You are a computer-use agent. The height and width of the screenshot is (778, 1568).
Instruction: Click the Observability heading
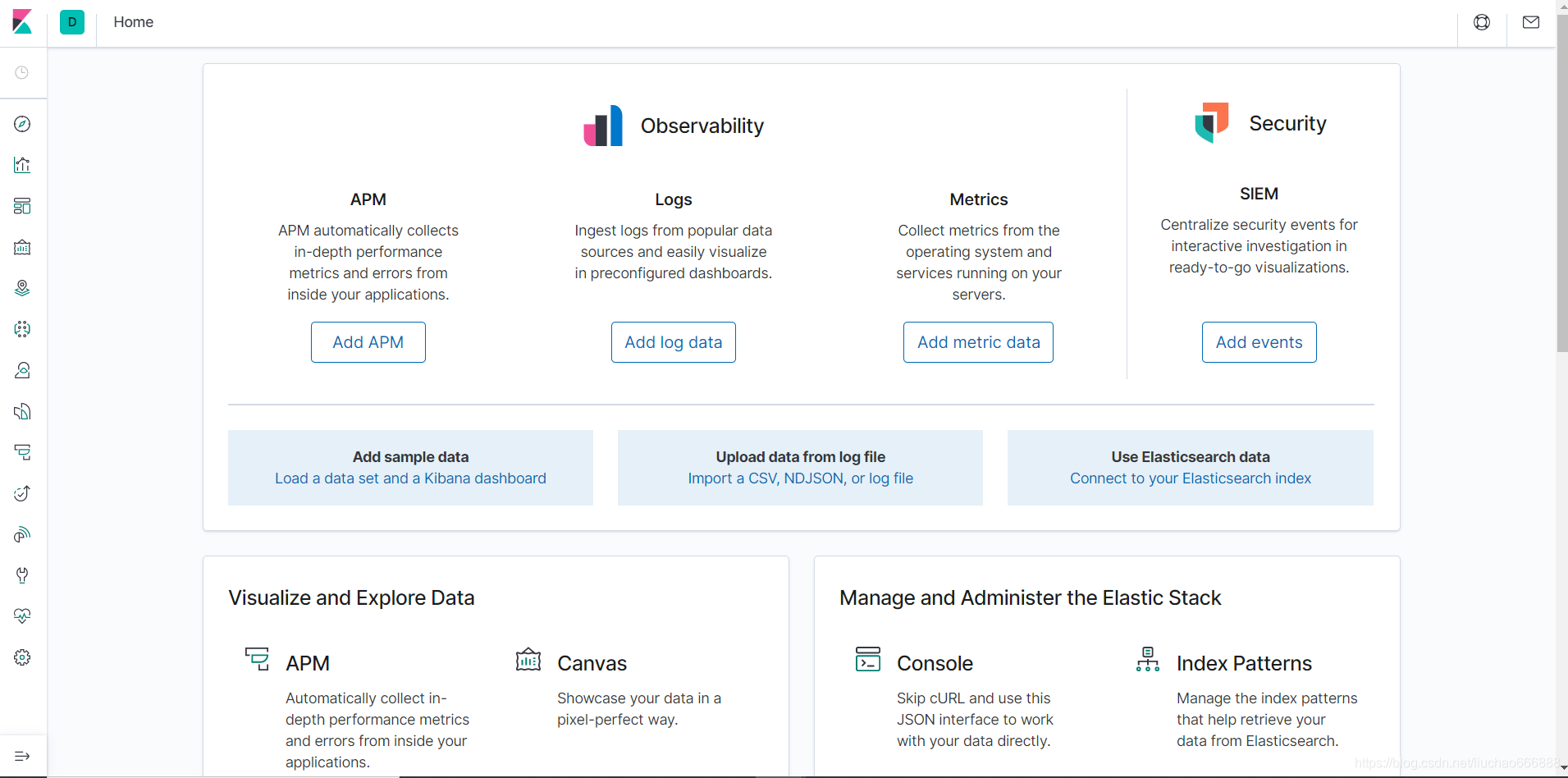click(x=702, y=126)
